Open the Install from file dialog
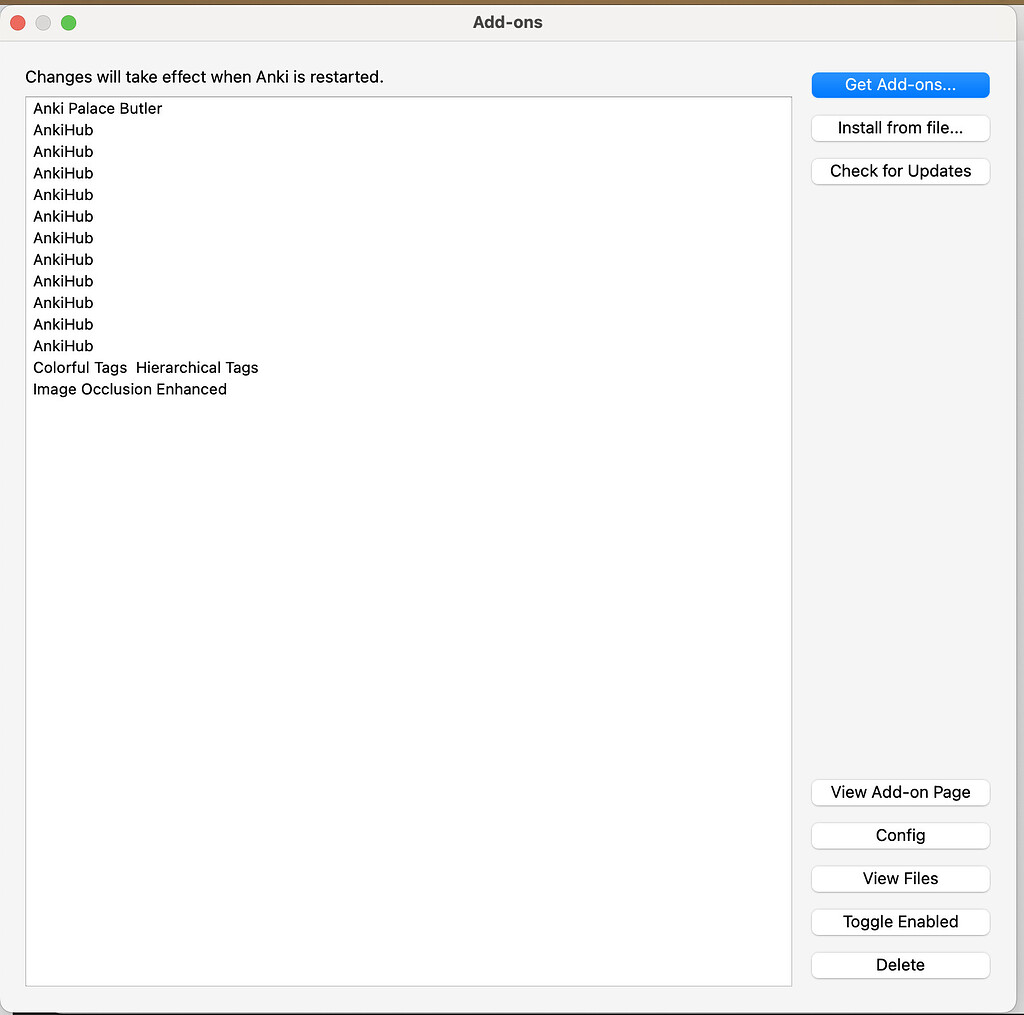 (899, 128)
